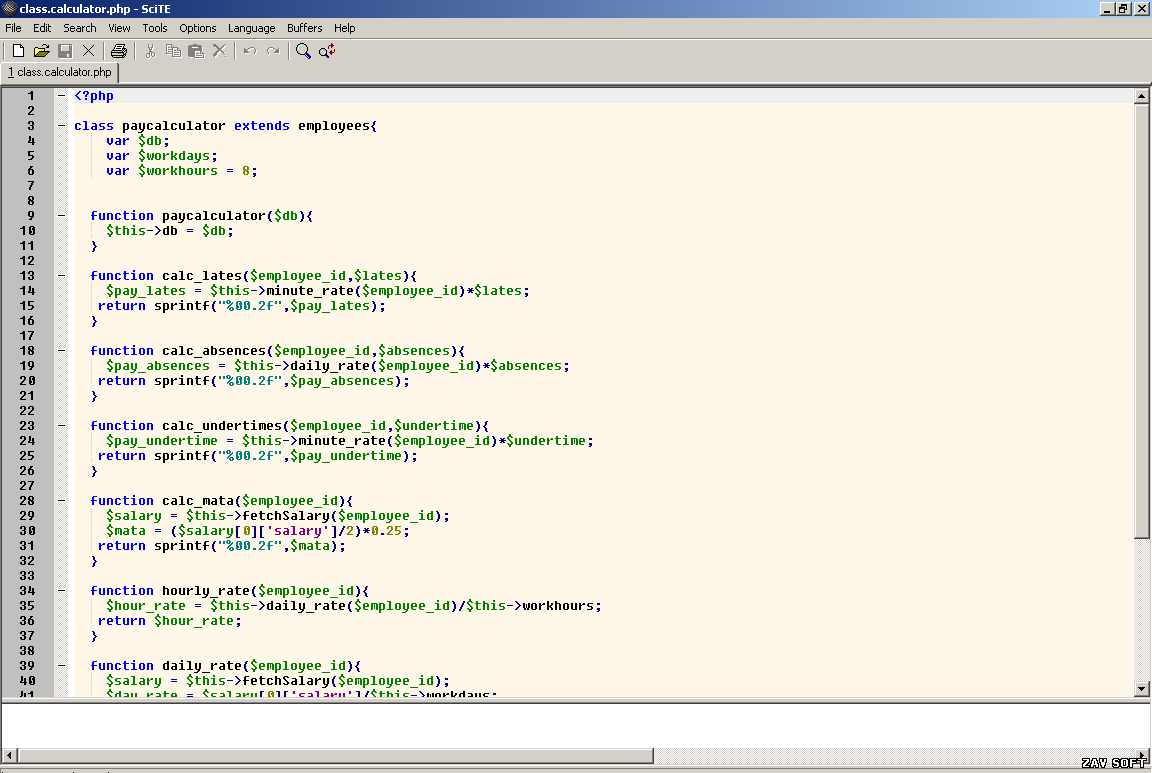Screen dimensions: 1152x773
Task: Open the SciTE window system menu icon
Action: 9,8
